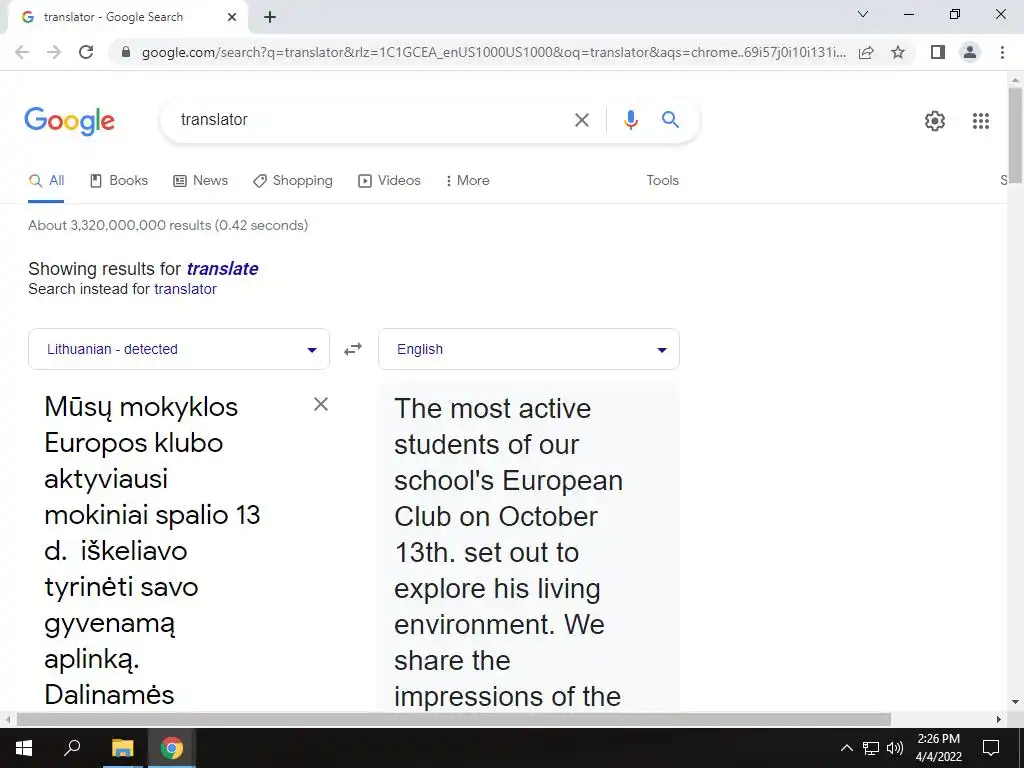The width and height of the screenshot is (1024, 768).
Task: Click the browser back arrow
Action: (22, 52)
